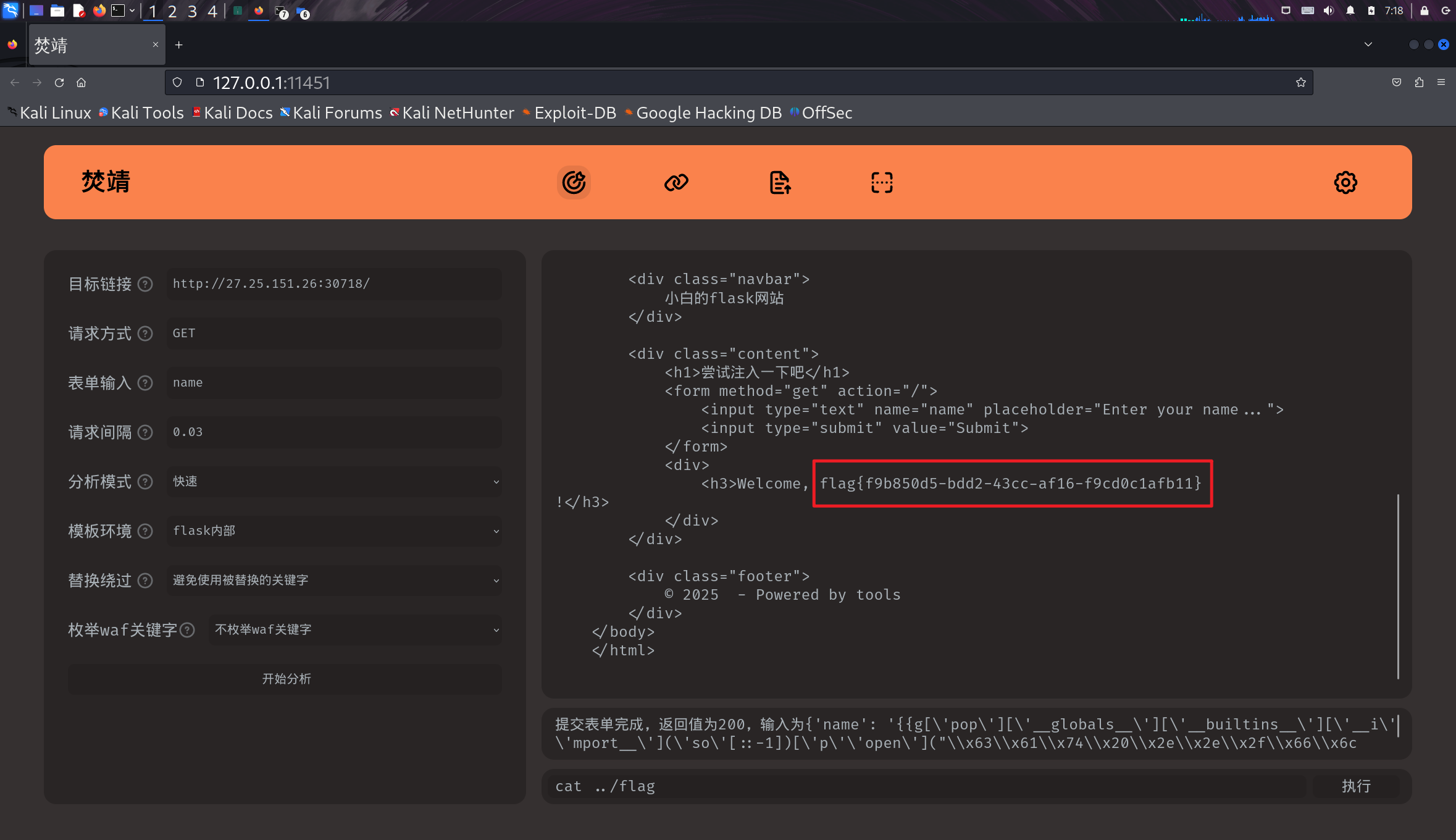Reload the page in browser toolbar

59,83
